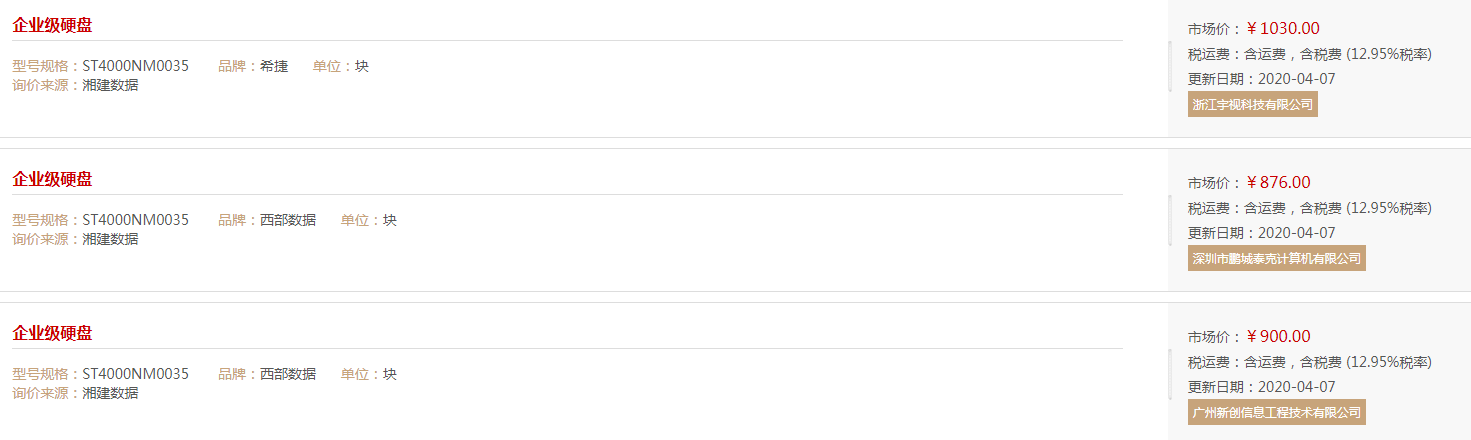Select 西部数据 brand in the ¥876.00 listing
Viewport: 1471px width, 440px height.
pos(288,220)
